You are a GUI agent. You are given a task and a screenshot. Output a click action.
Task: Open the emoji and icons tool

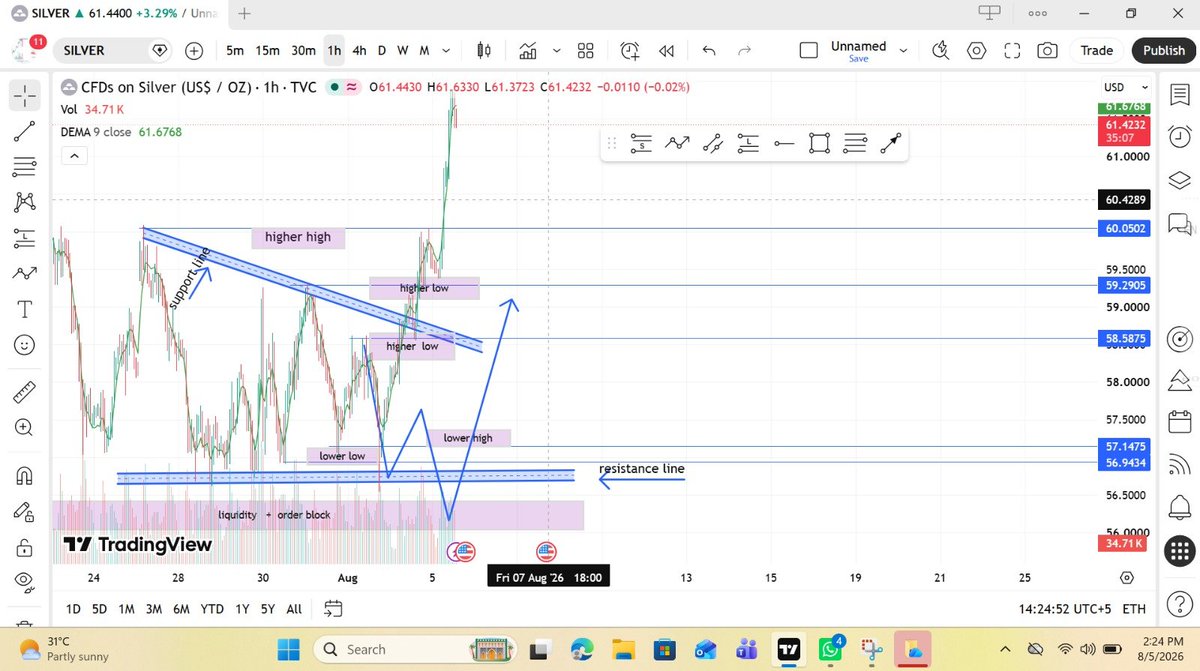[x=25, y=344]
